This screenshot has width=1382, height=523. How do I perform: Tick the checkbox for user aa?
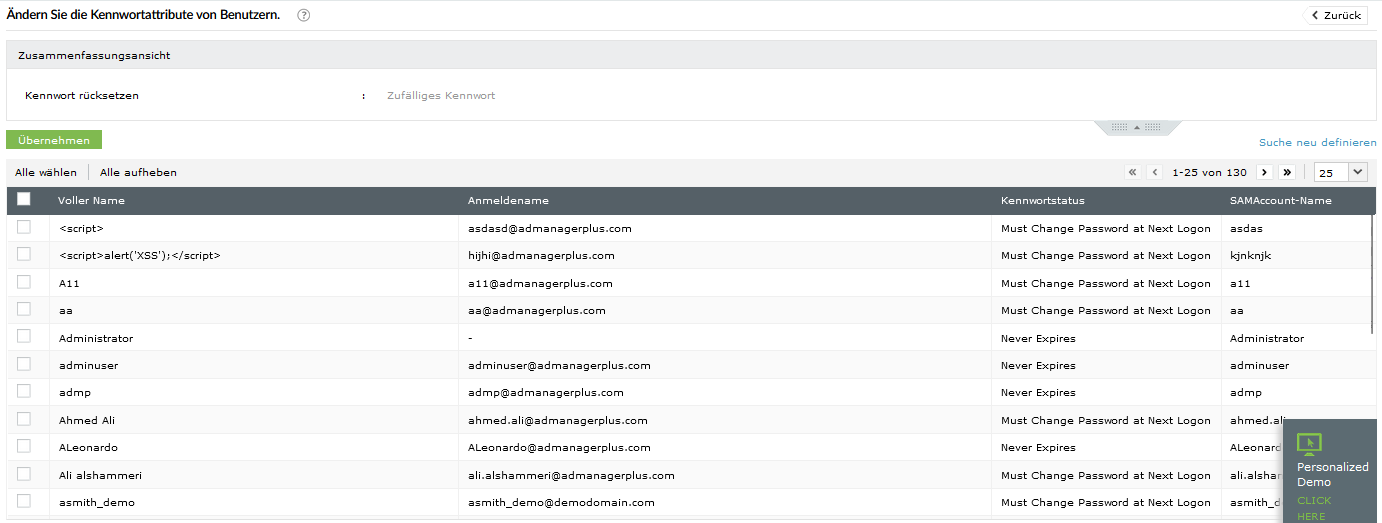(x=24, y=309)
